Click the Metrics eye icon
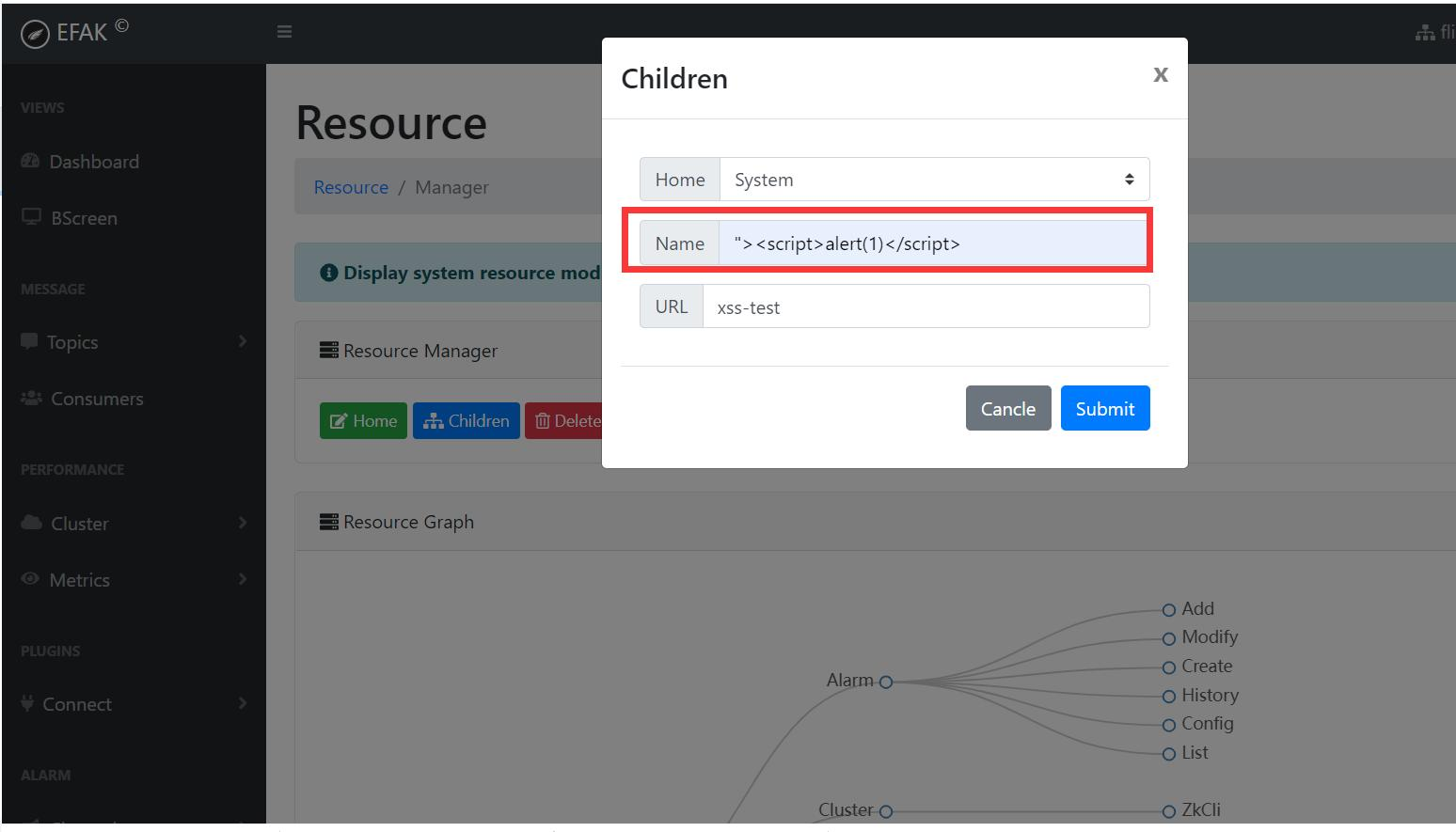 pyautogui.click(x=30, y=579)
